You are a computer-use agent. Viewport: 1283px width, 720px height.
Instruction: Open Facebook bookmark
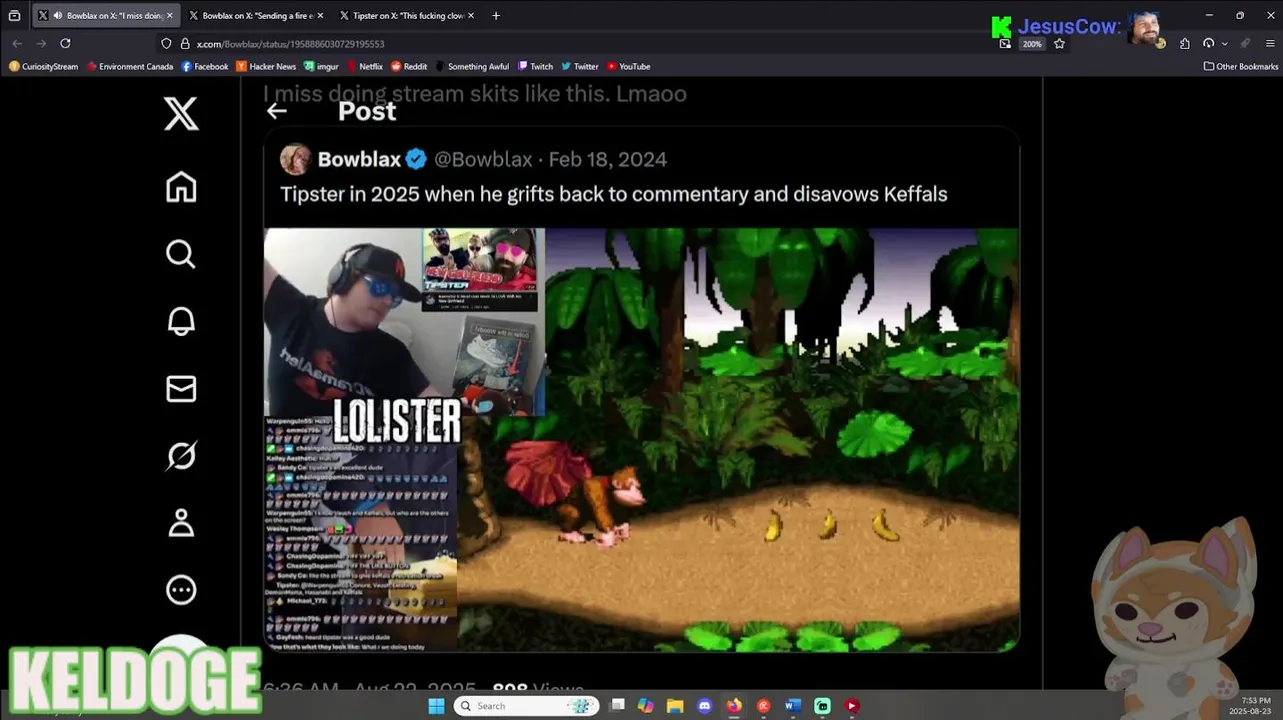pyautogui.click(x=205, y=67)
